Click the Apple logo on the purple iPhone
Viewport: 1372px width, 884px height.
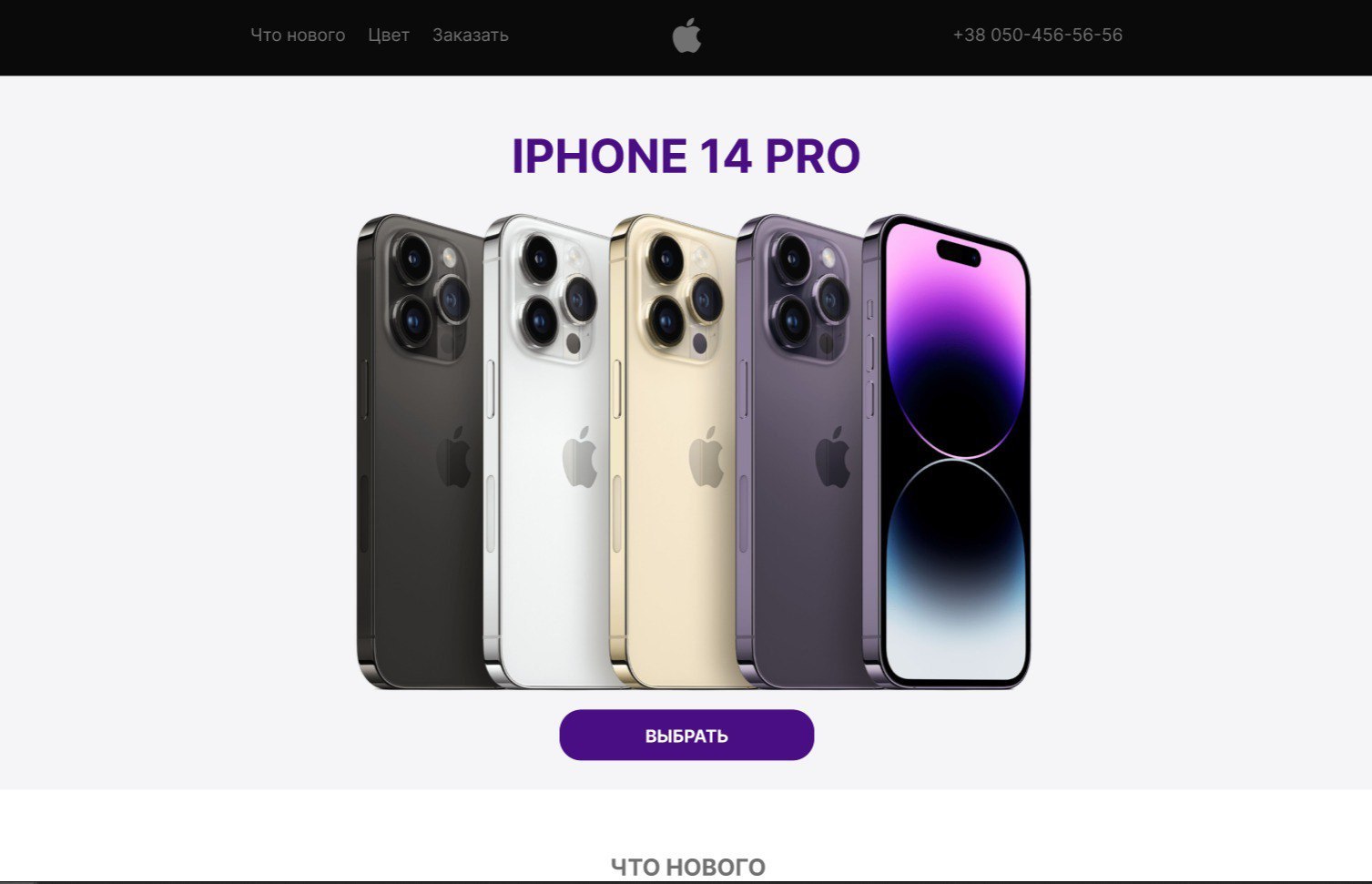(x=832, y=456)
